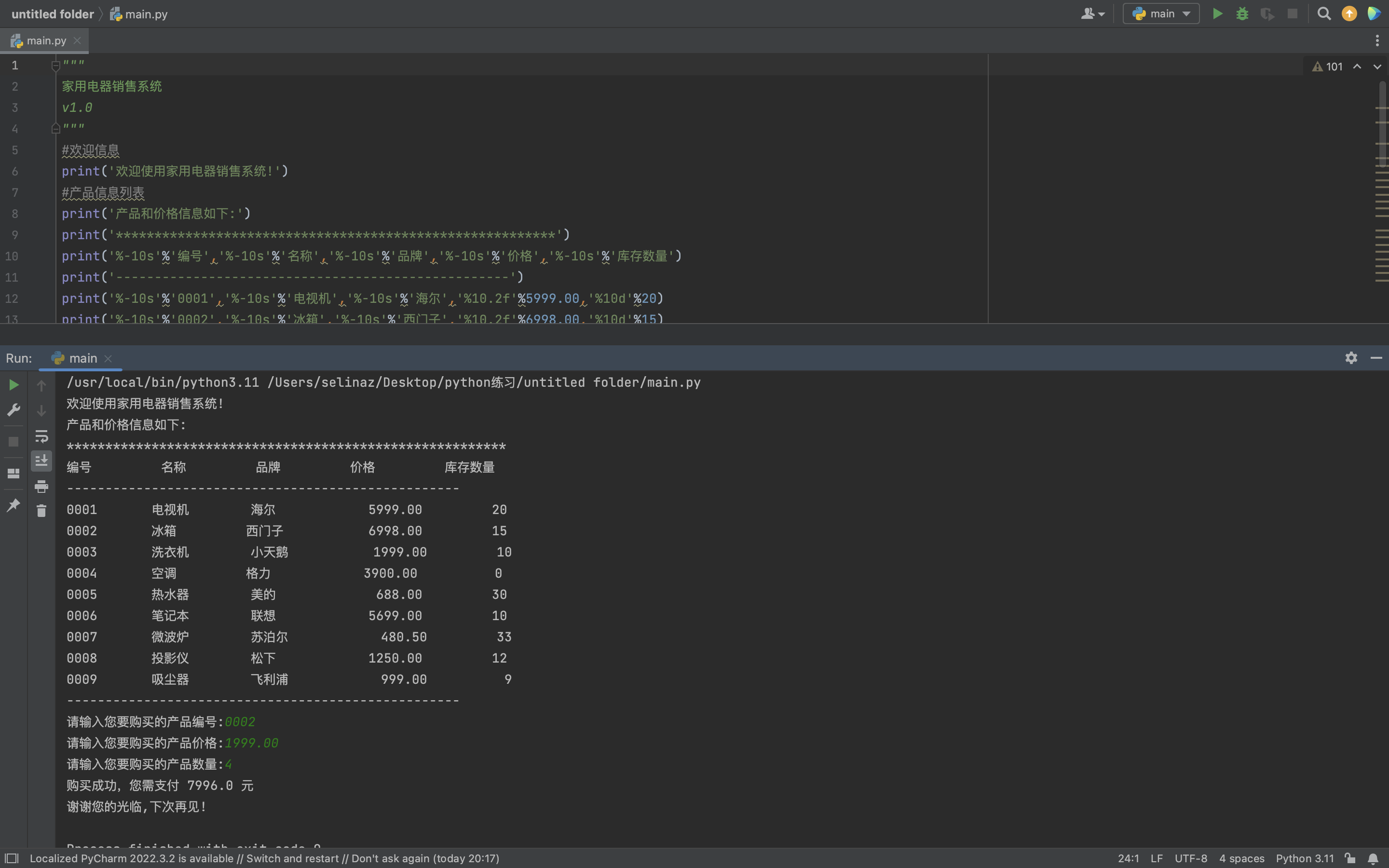
Task: Click Switch and restart link in status bar
Action: point(292,858)
